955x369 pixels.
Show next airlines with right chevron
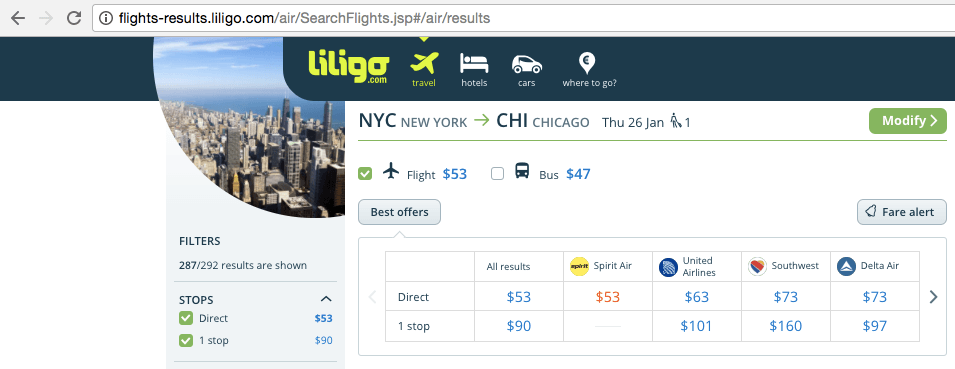click(934, 297)
